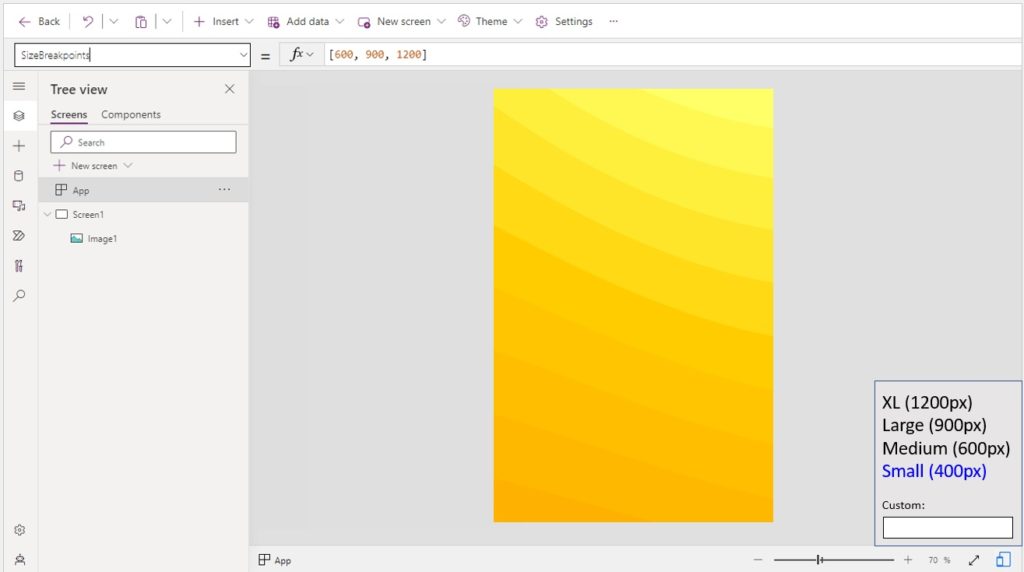Zoom in with the plus button
The height and width of the screenshot is (572, 1024).
[x=908, y=560]
